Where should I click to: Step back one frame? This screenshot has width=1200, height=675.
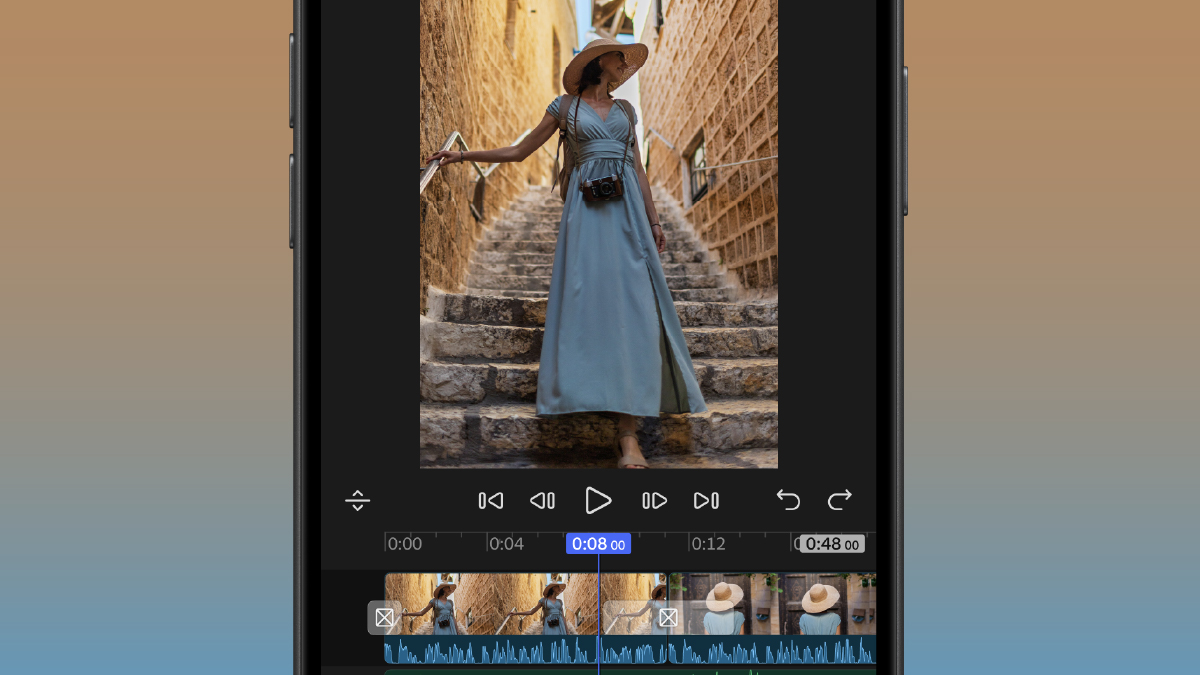(542, 501)
